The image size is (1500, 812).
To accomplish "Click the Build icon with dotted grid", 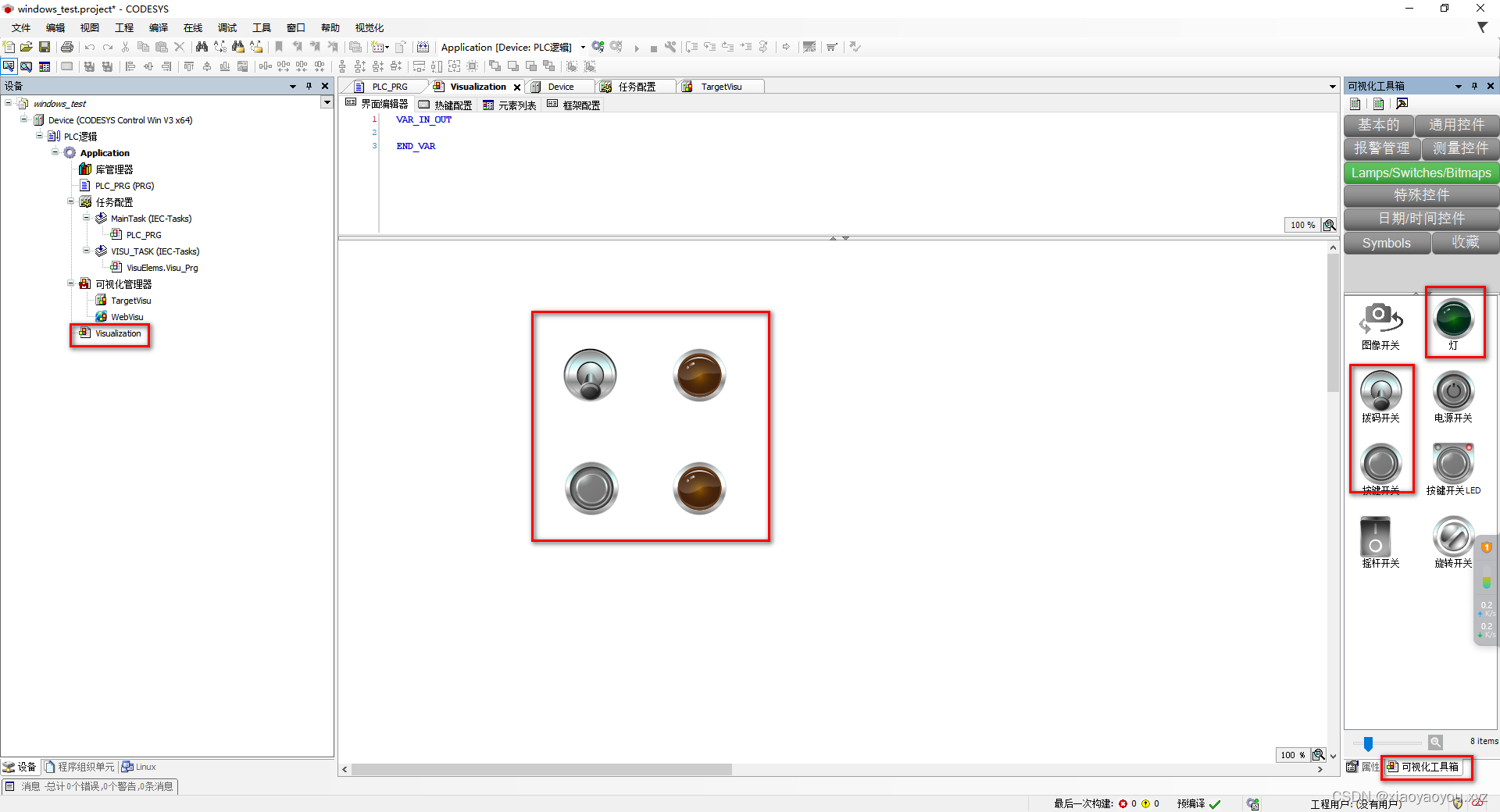I will click(423, 47).
